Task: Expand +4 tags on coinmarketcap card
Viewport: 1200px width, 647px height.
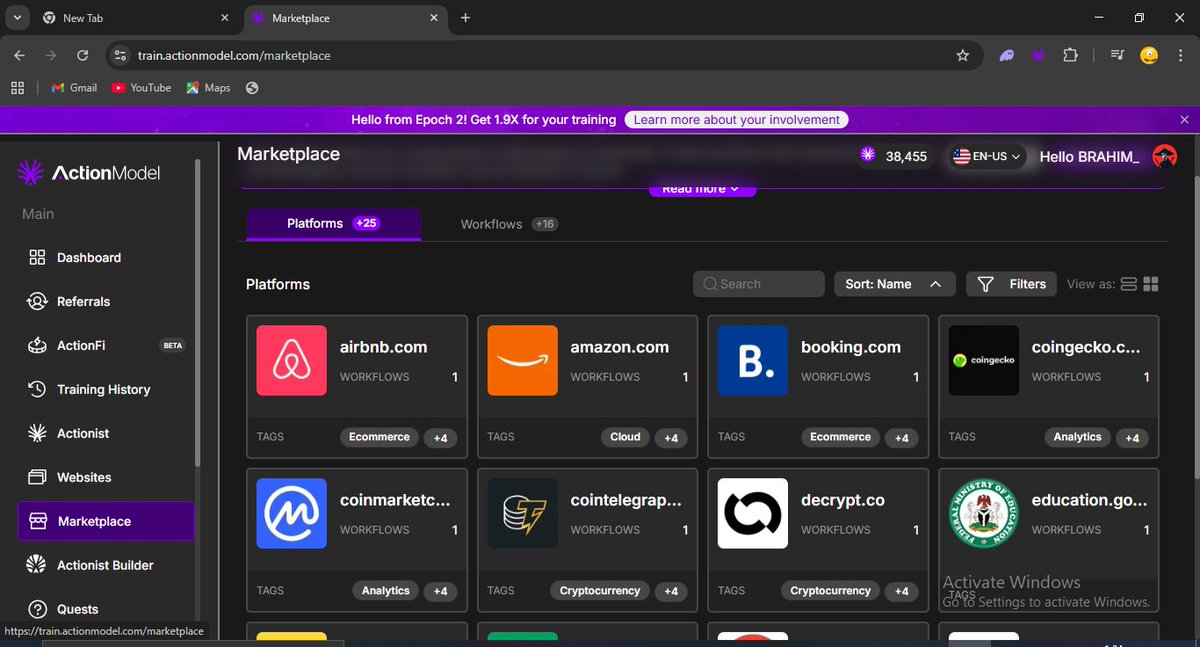Action: (x=440, y=591)
